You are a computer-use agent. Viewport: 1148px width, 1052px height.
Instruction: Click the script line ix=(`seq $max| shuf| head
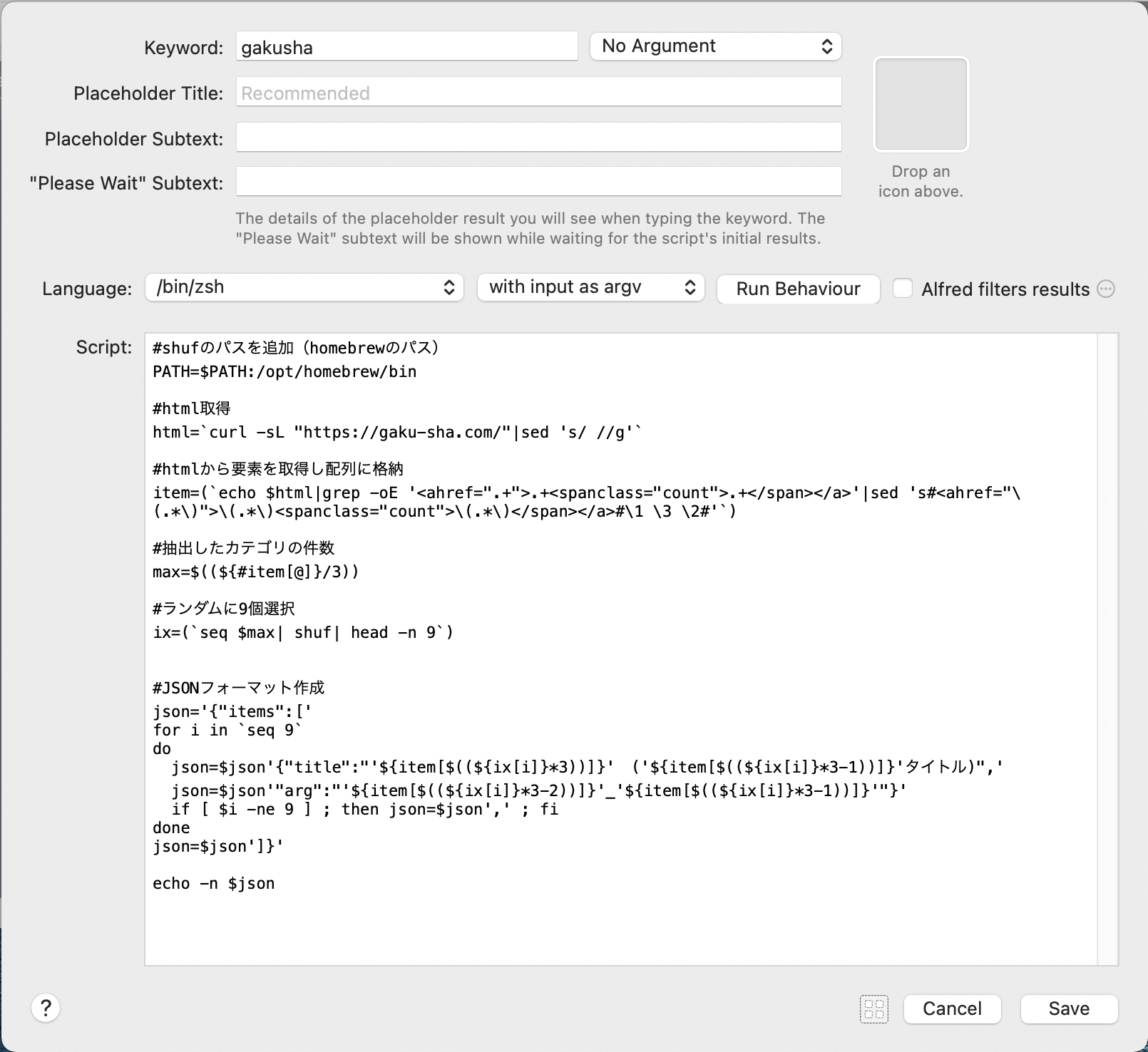[x=303, y=632]
